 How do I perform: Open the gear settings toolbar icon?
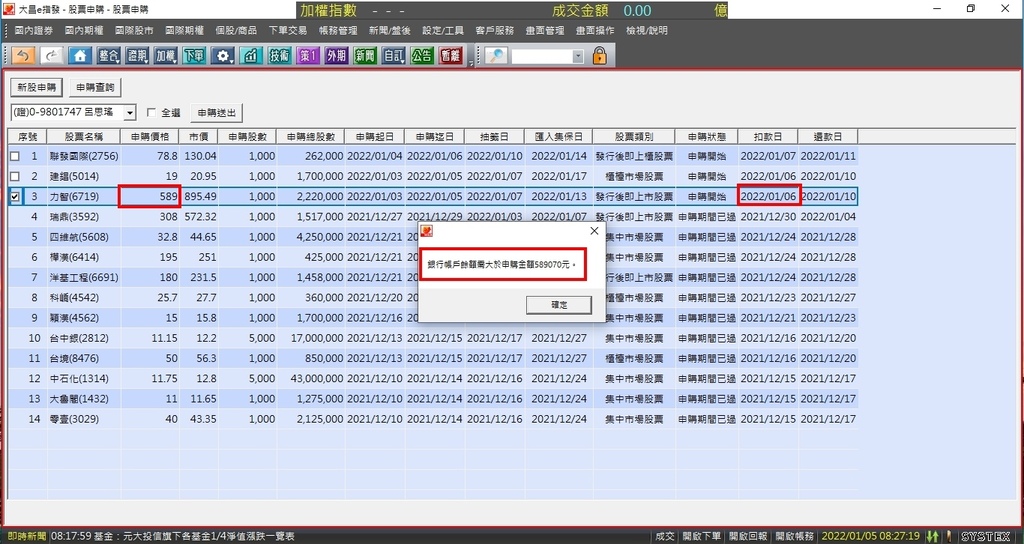pos(222,56)
